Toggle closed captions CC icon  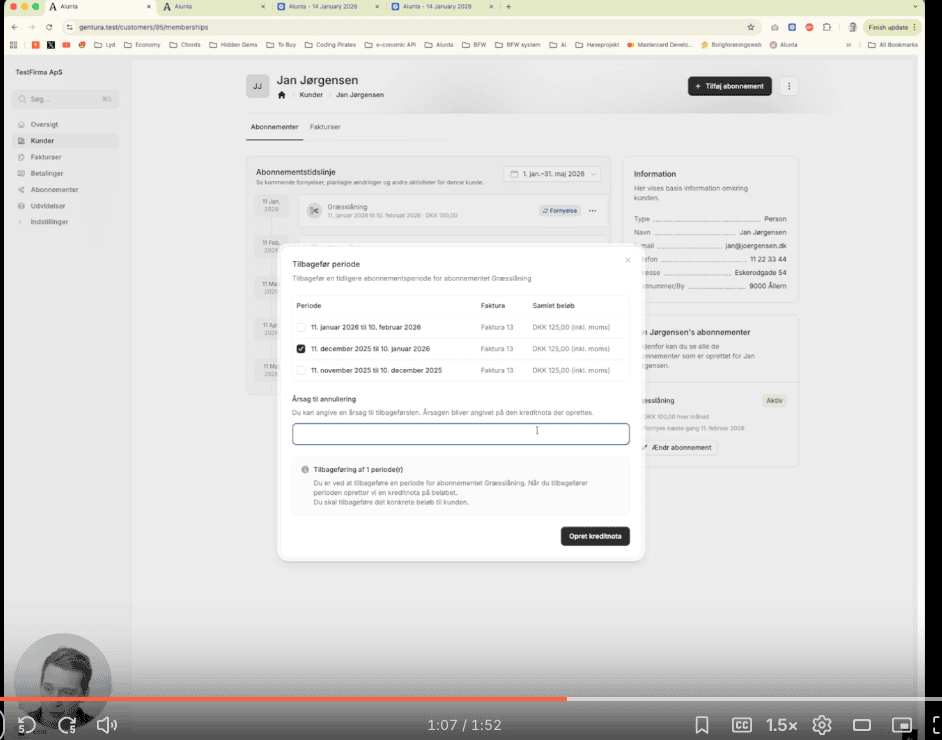(742, 725)
